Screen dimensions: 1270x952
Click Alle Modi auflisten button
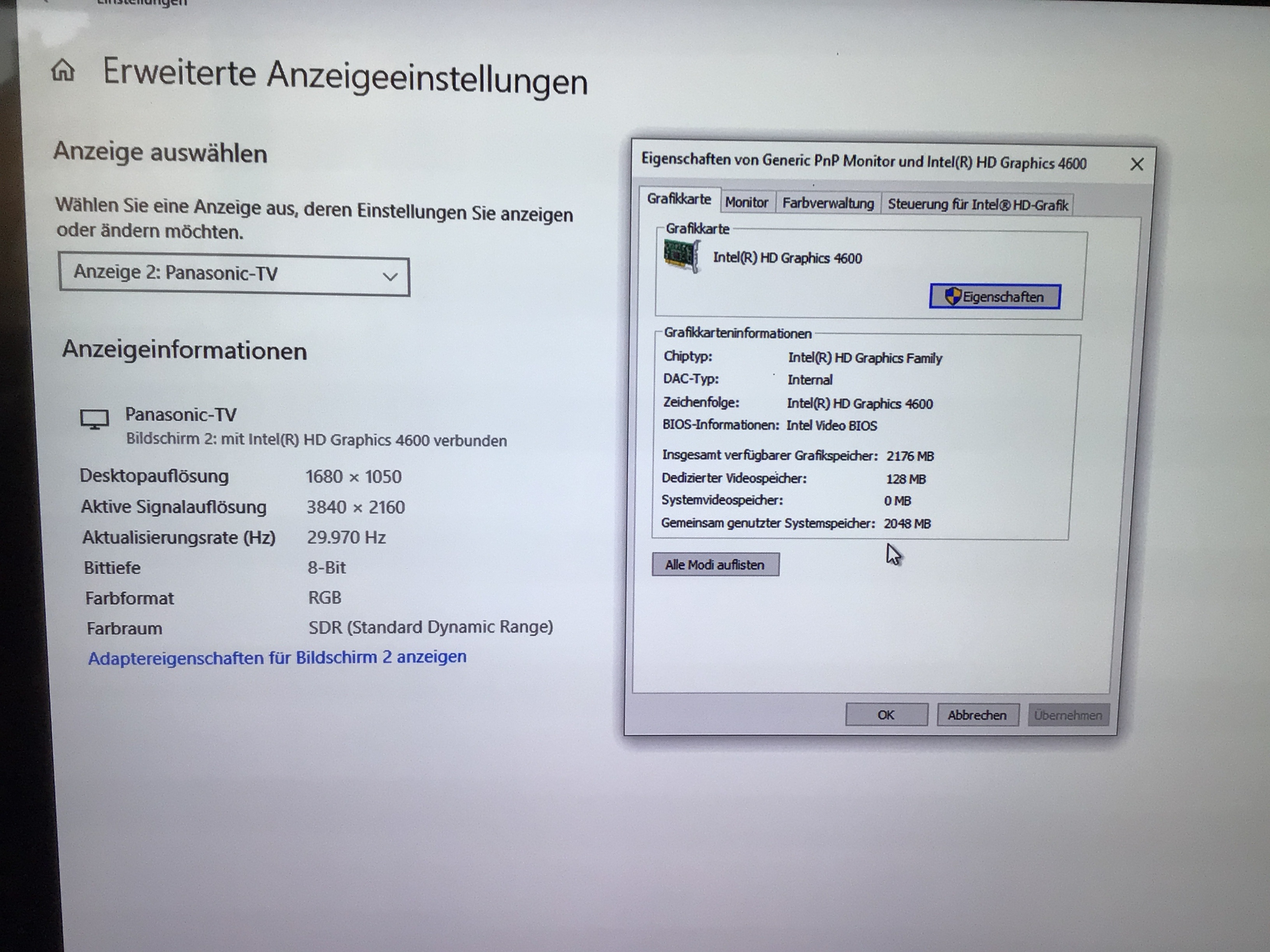715,565
